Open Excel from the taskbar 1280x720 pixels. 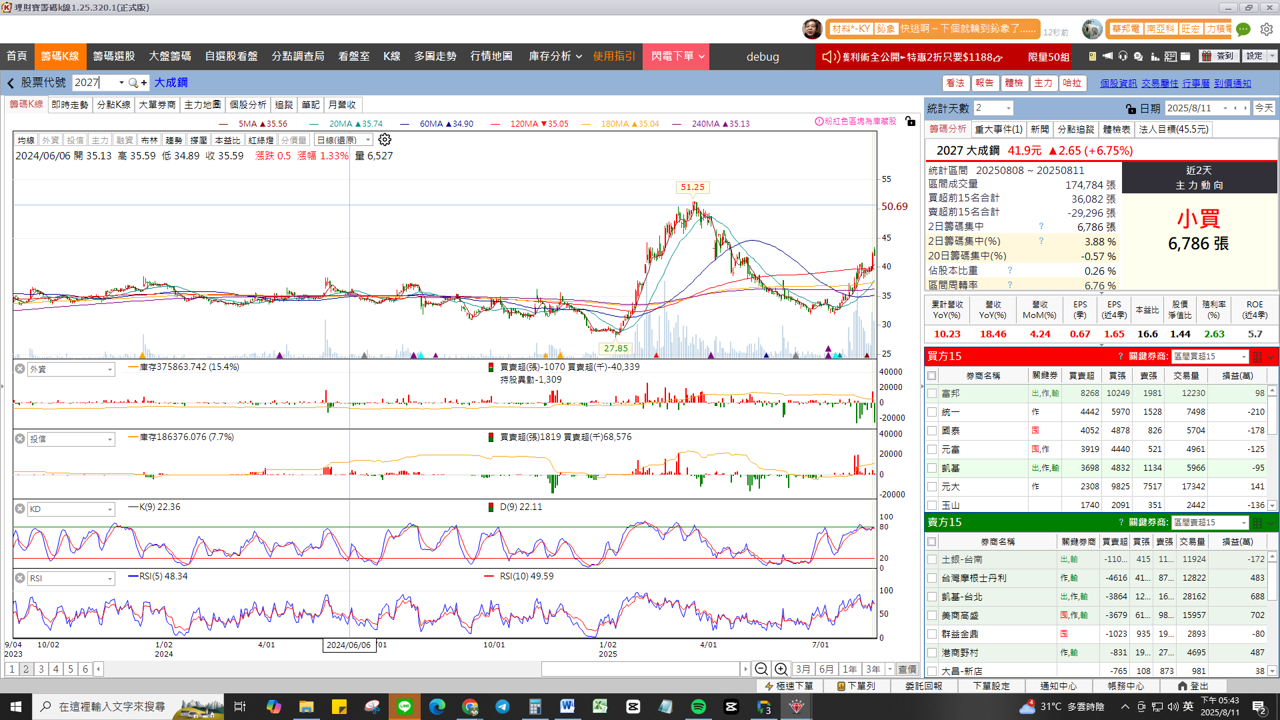click(600, 706)
